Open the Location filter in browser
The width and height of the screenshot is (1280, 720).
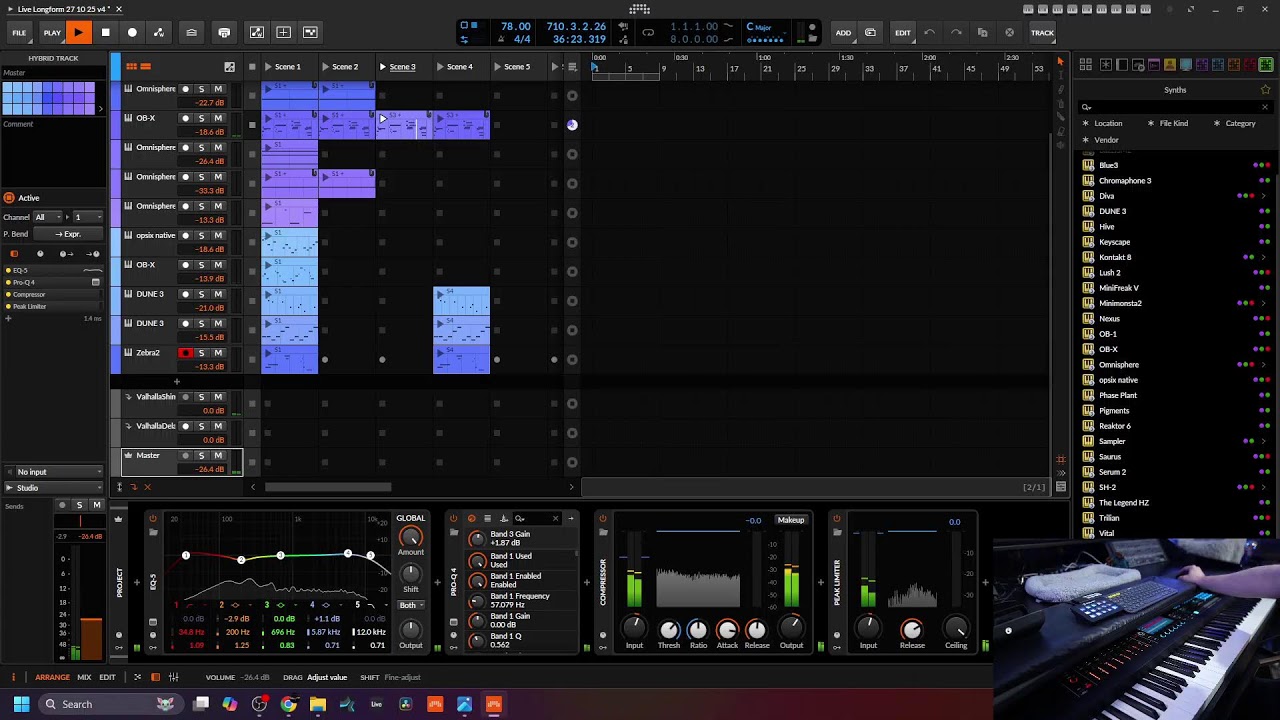[x=1102, y=123]
